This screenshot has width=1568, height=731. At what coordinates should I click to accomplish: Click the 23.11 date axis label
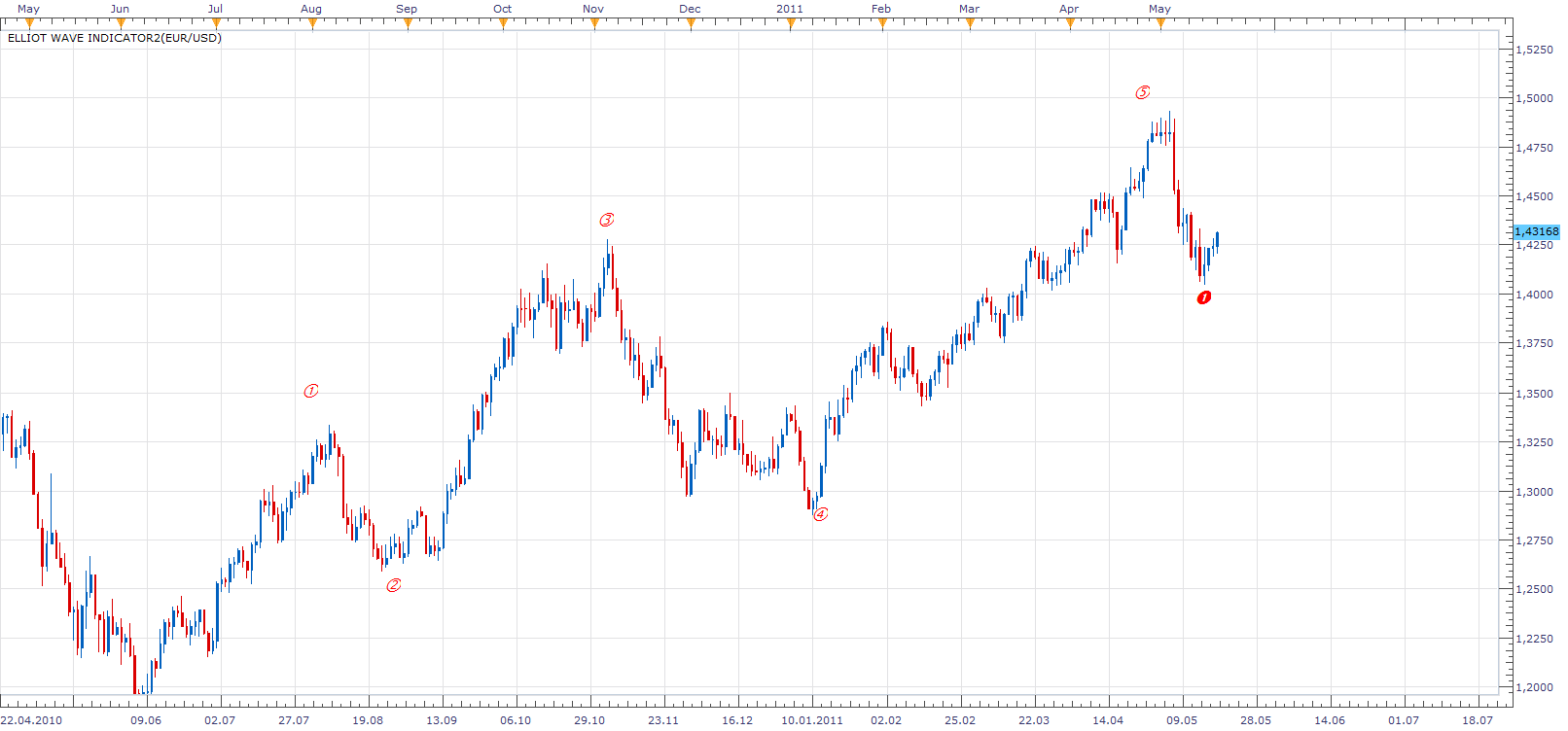tap(663, 720)
